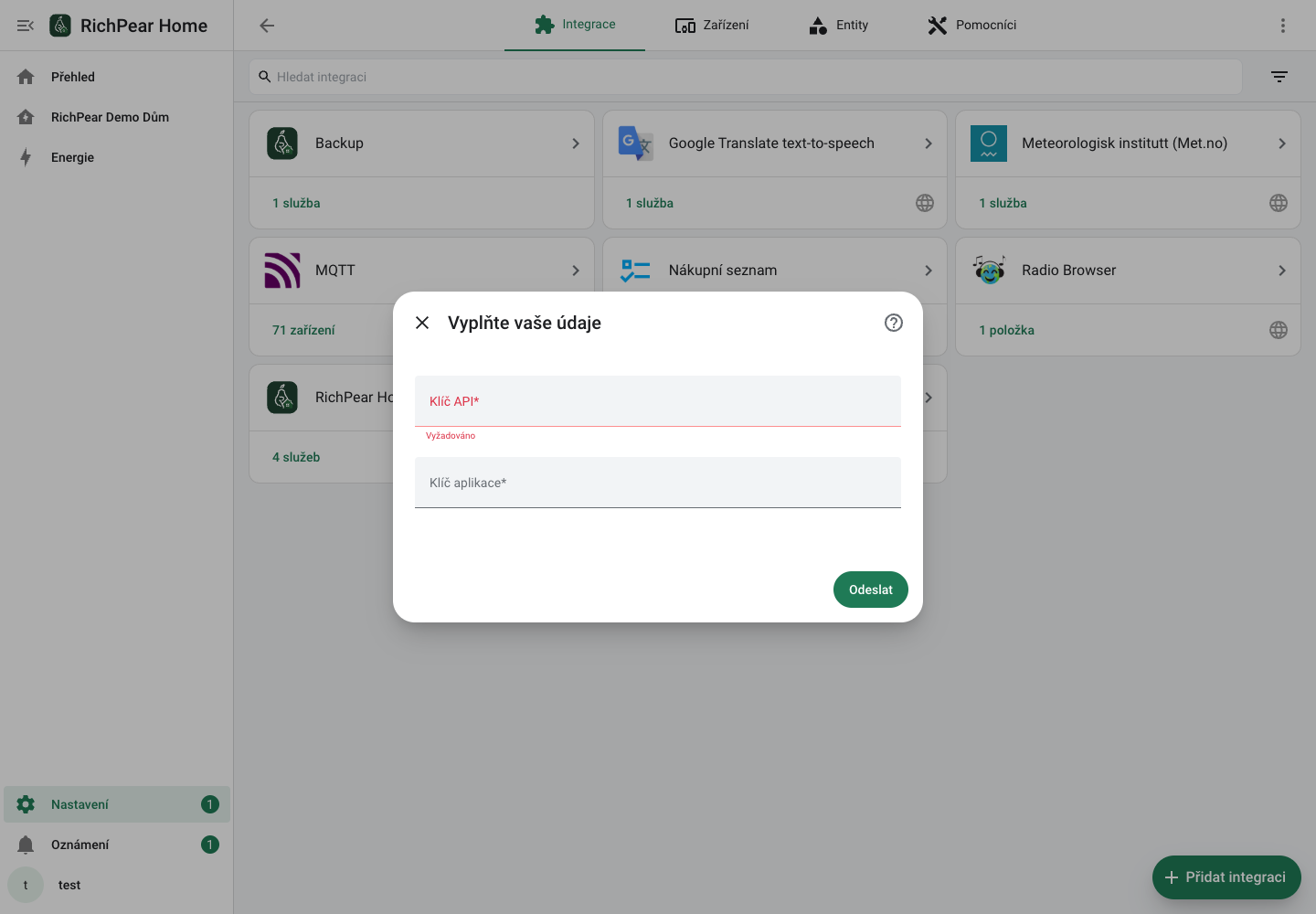Focus the Hledat integraci search box

coord(746,77)
